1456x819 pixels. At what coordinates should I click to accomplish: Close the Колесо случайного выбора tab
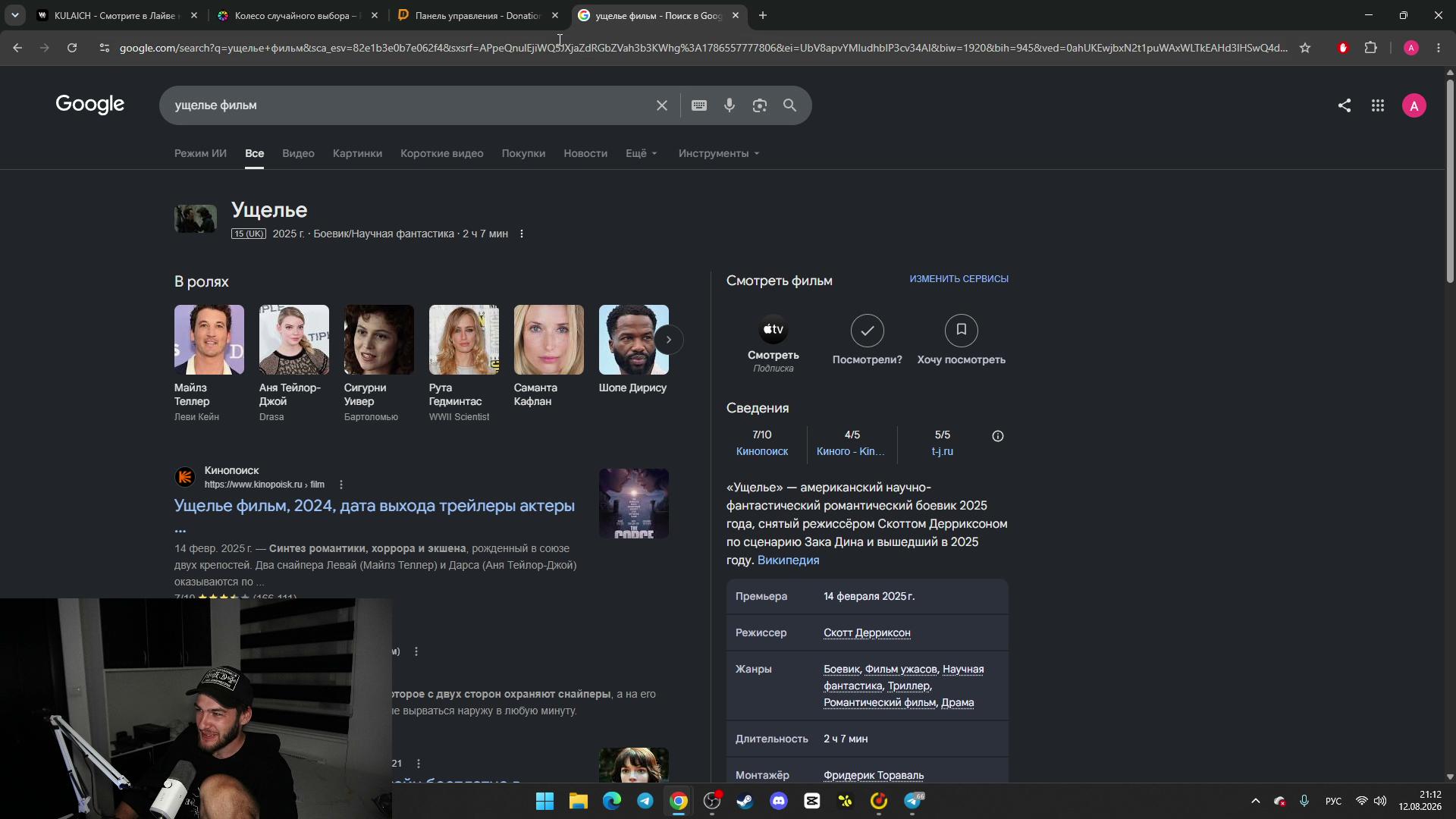(375, 15)
